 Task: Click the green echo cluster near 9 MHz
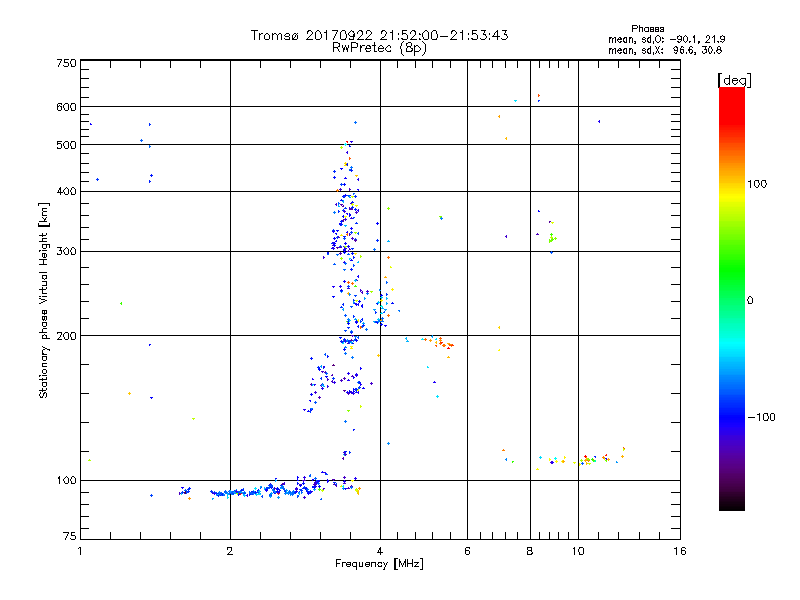(x=552, y=238)
